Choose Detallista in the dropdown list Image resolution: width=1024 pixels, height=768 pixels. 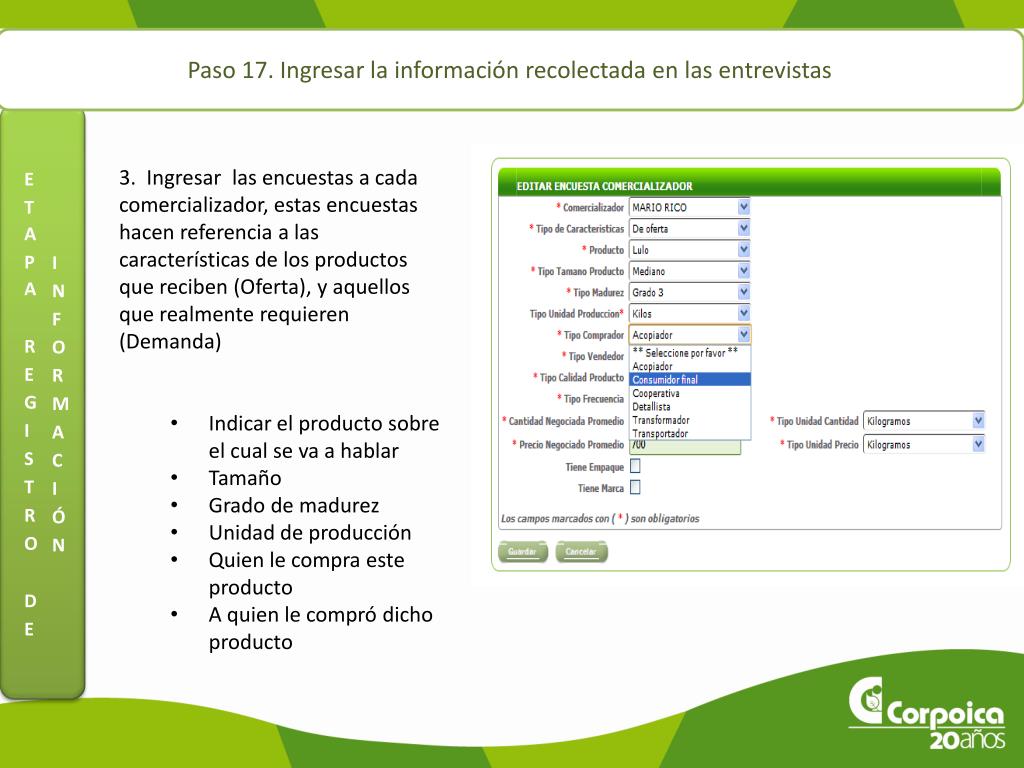(x=690, y=406)
